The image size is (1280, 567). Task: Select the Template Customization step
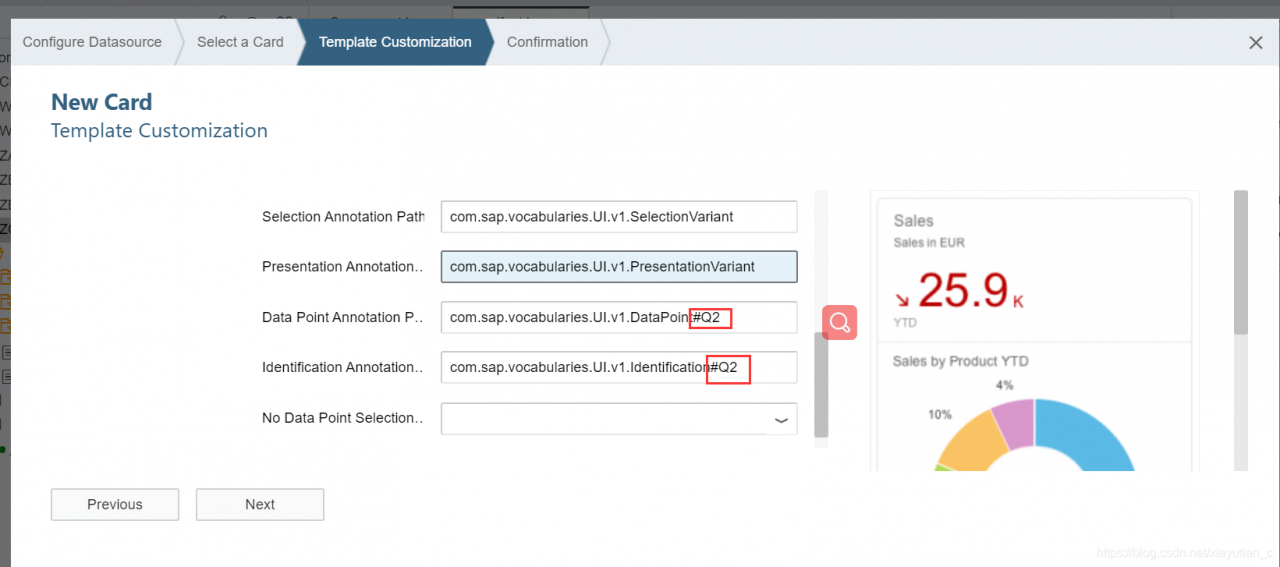click(395, 42)
